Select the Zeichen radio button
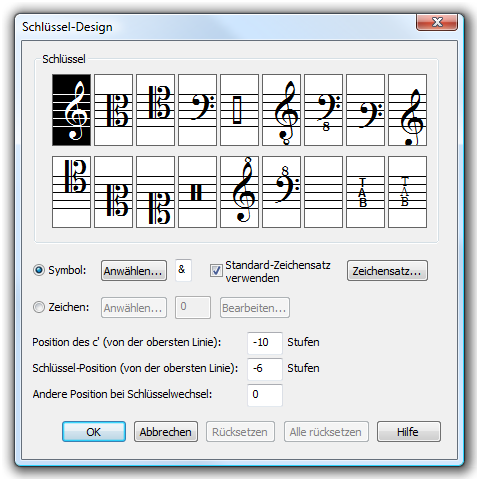This screenshot has width=485, height=487. pos(39,307)
